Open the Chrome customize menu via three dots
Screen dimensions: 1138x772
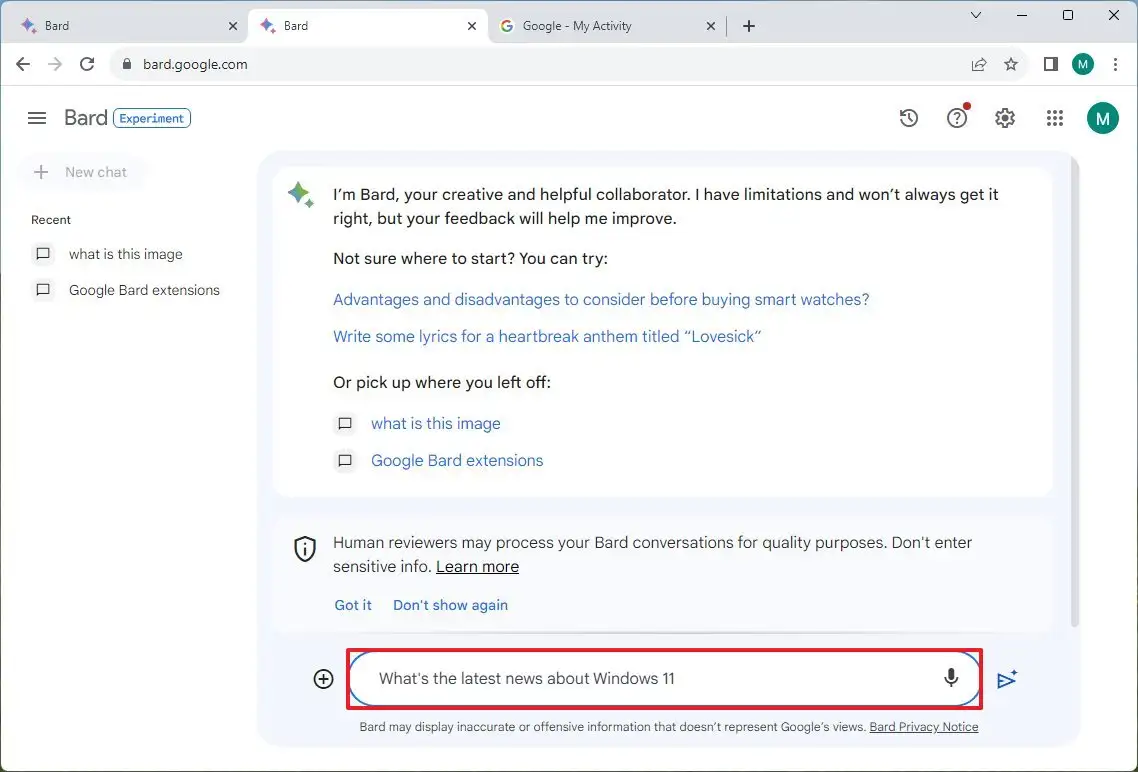1116,63
